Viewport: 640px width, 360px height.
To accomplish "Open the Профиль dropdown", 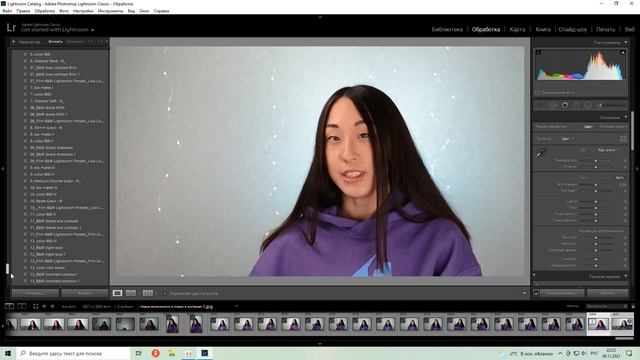I will click(567, 139).
